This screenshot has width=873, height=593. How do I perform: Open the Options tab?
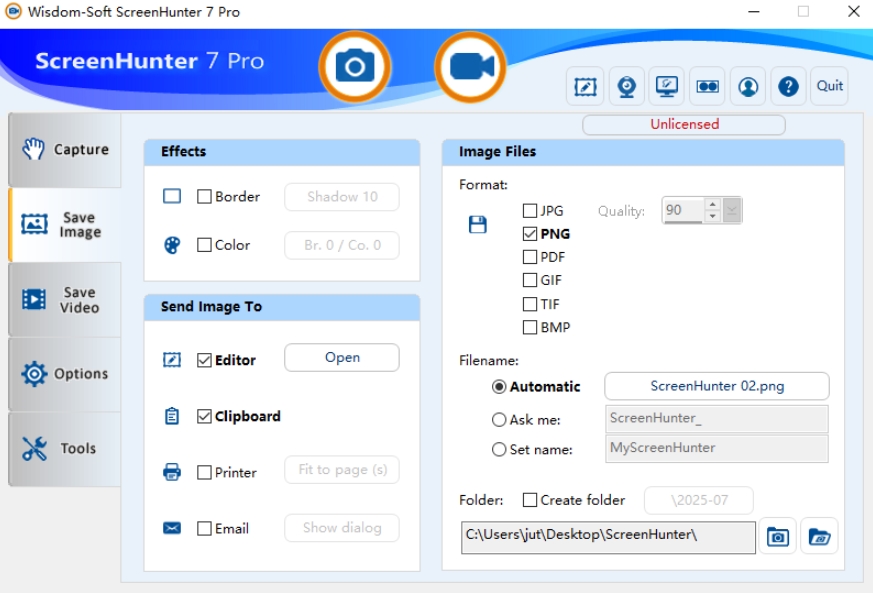[65, 374]
